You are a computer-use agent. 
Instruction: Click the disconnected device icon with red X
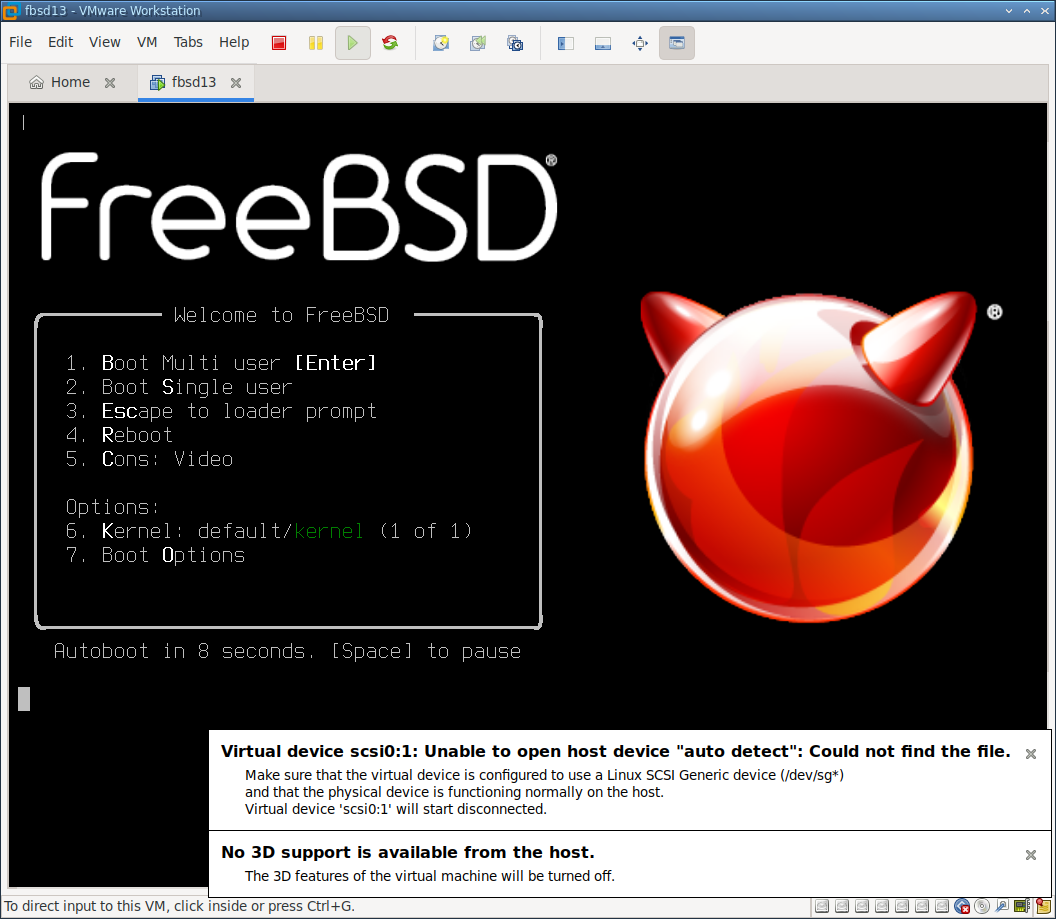click(962, 907)
